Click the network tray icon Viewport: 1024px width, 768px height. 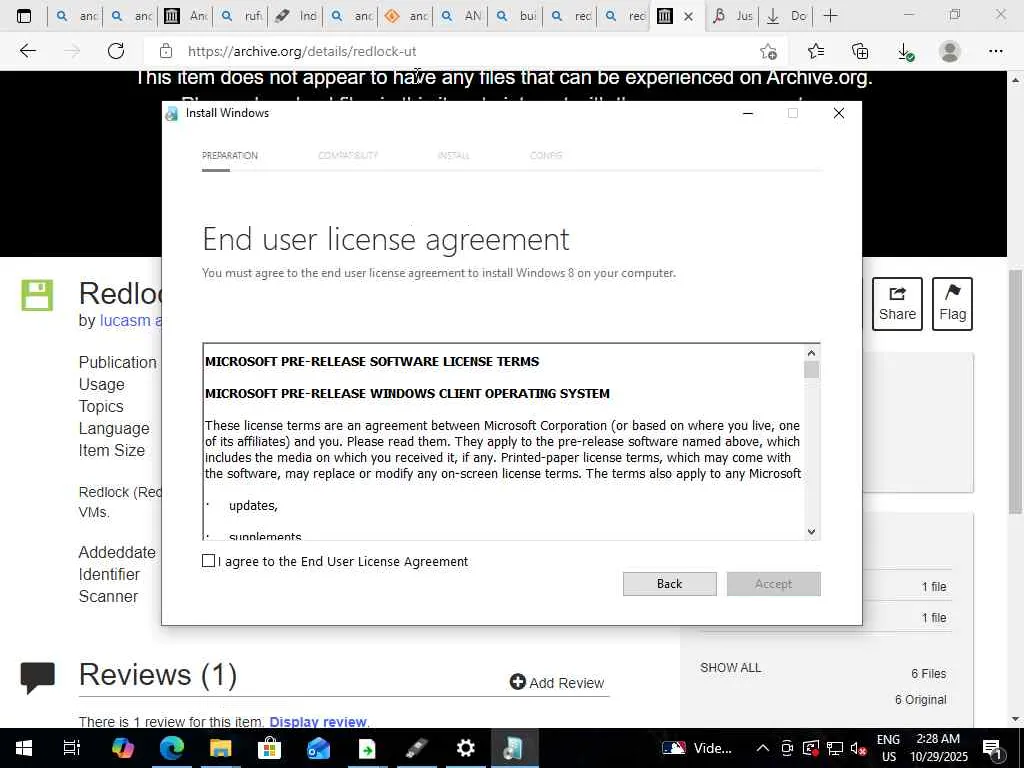coord(835,748)
